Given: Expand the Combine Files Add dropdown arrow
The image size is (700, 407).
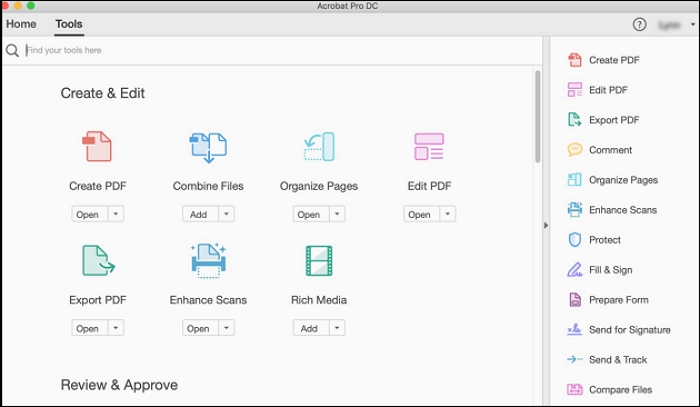Looking at the screenshot, I should (x=226, y=214).
